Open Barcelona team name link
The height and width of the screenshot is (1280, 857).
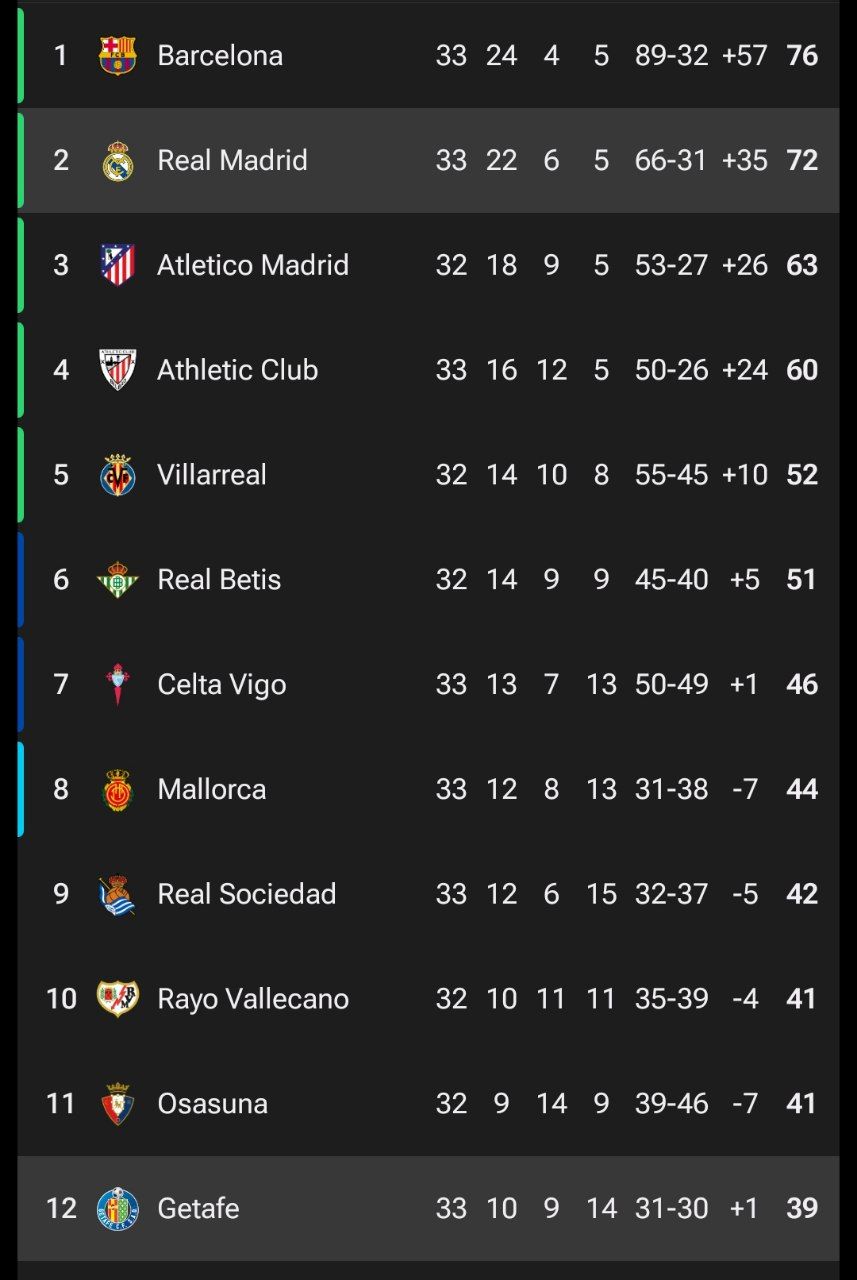coord(220,56)
